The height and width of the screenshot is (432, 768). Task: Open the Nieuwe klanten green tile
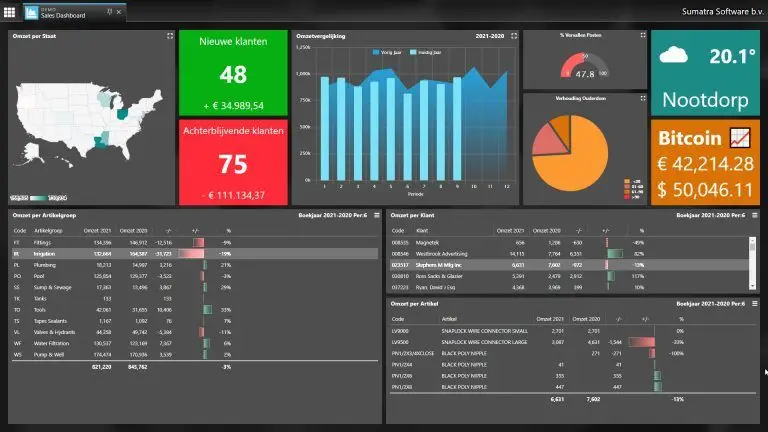coord(233,74)
